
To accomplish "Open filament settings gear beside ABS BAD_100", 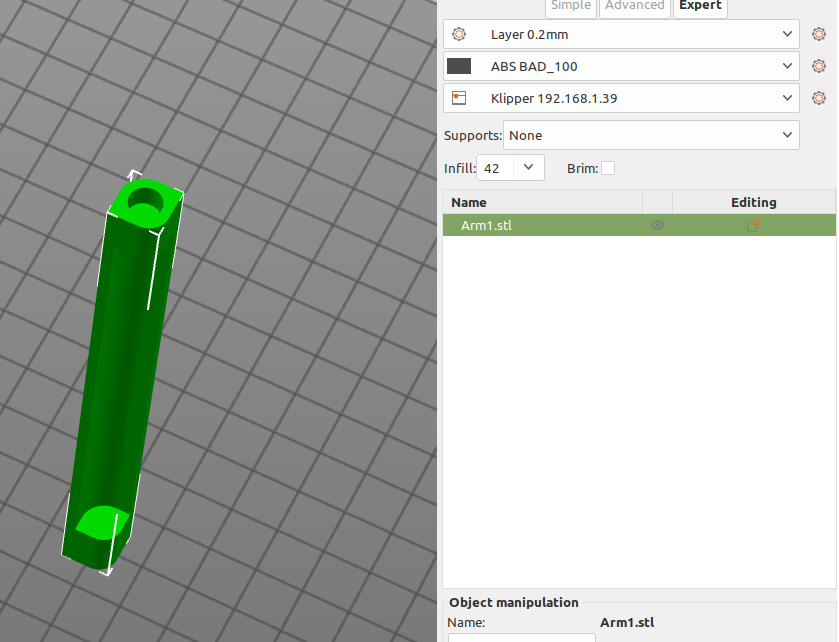I will (x=819, y=66).
